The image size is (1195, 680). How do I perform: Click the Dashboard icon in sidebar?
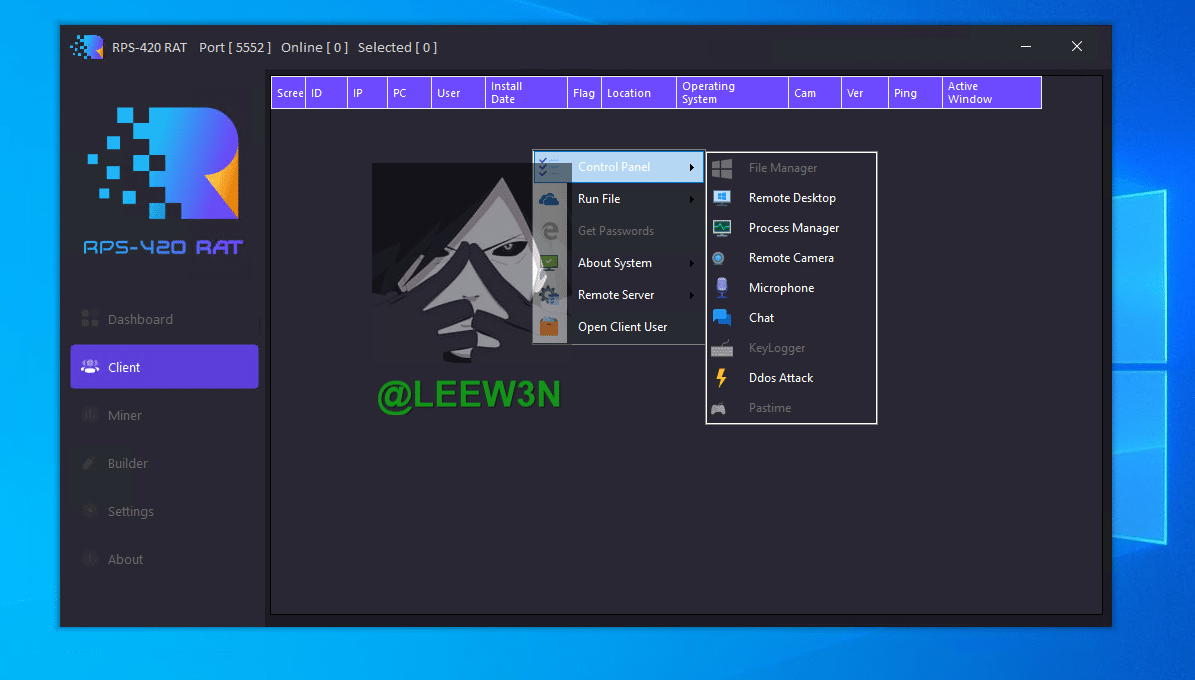90,319
